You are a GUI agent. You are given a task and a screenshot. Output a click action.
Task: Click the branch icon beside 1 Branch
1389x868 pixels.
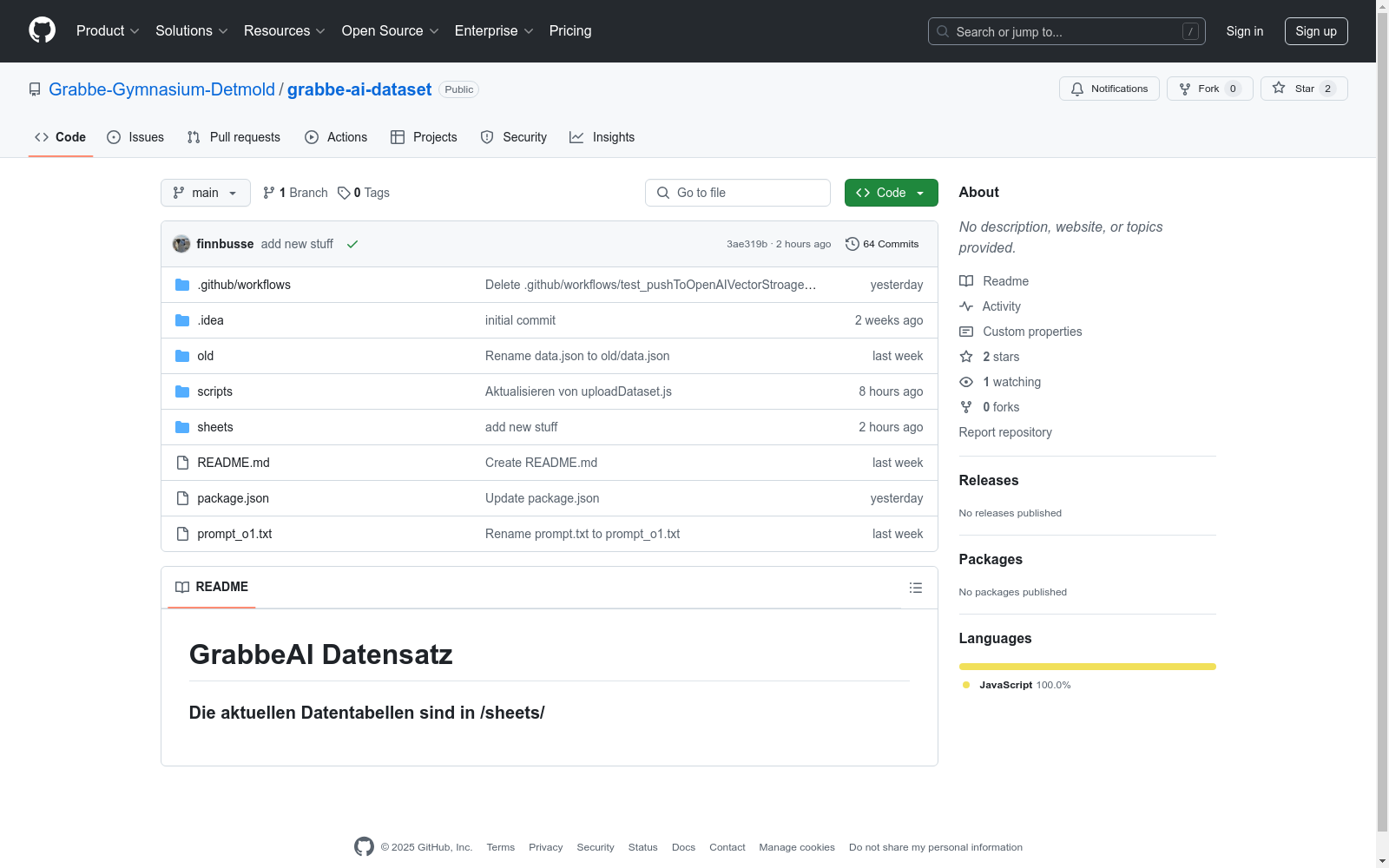(x=269, y=193)
